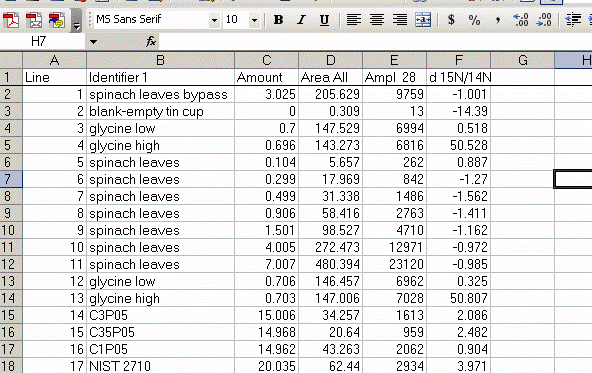Apply Percent style

click(x=474, y=20)
